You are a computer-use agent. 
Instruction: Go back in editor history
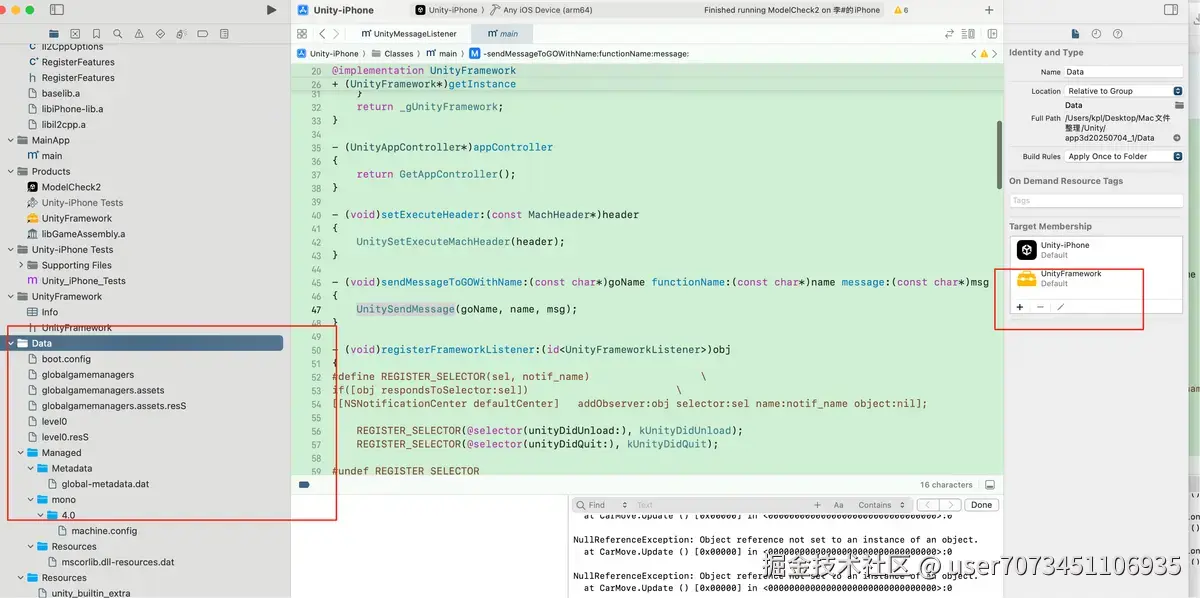[322, 34]
